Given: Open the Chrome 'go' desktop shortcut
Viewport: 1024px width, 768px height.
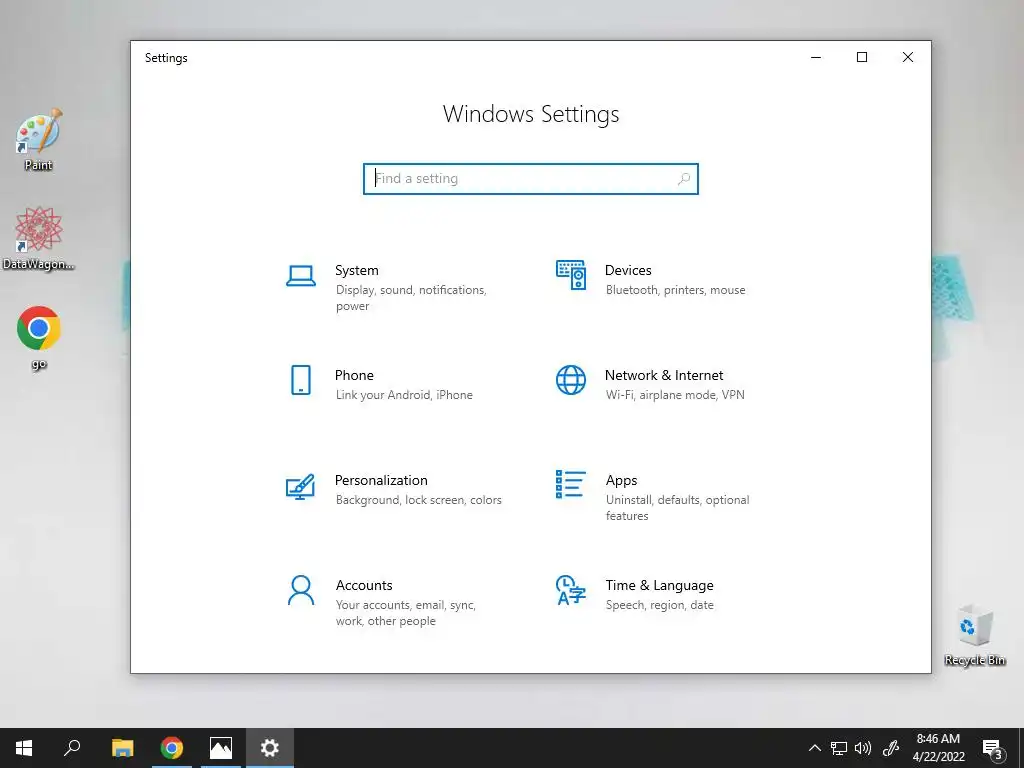Looking at the screenshot, I should coord(39,338).
